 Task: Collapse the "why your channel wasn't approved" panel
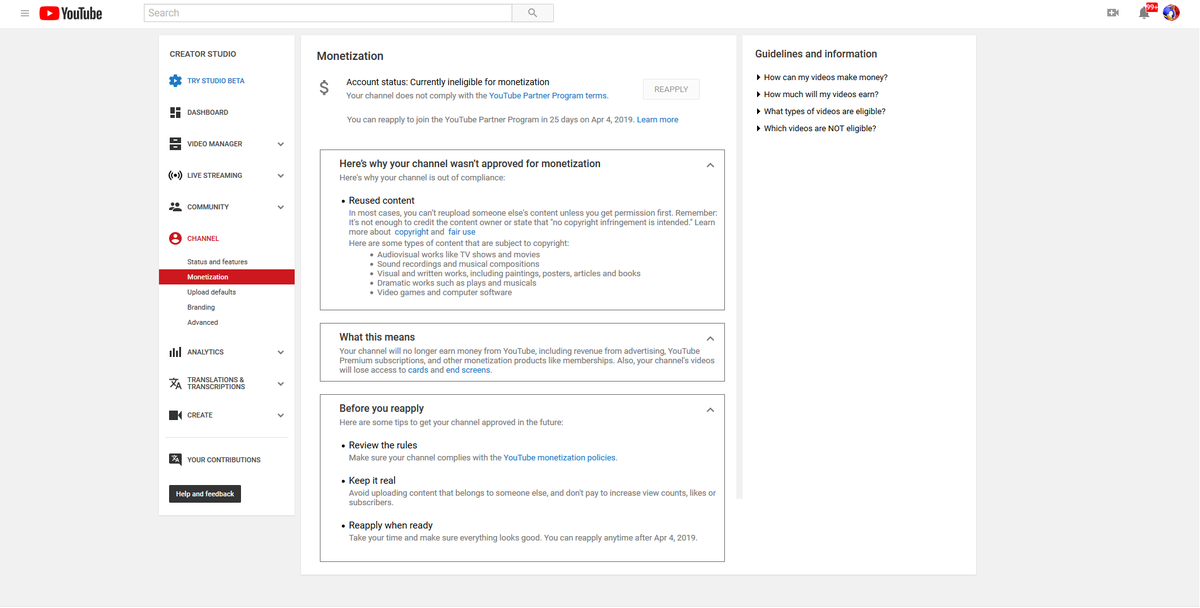coord(710,165)
